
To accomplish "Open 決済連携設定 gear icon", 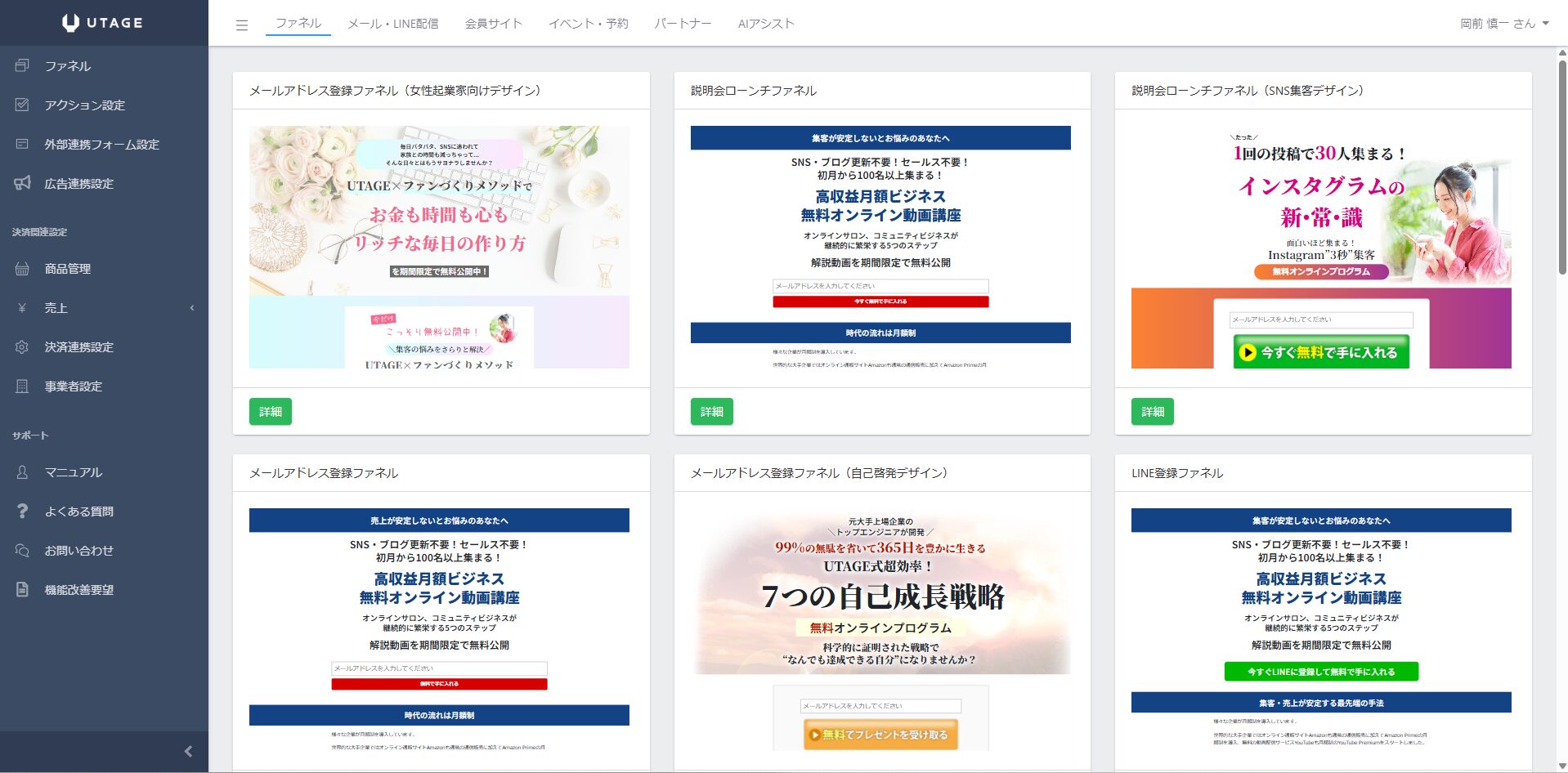I will click(22, 346).
